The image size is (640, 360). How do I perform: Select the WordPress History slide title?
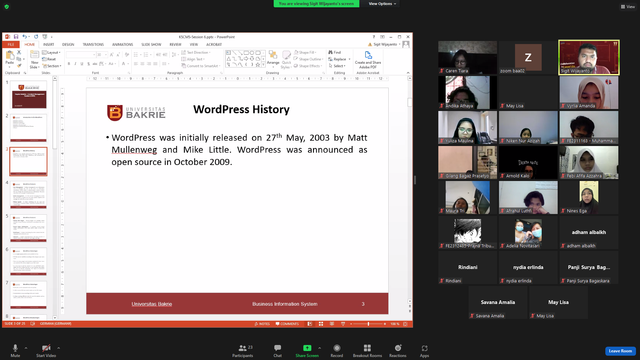(x=241, y=109)
